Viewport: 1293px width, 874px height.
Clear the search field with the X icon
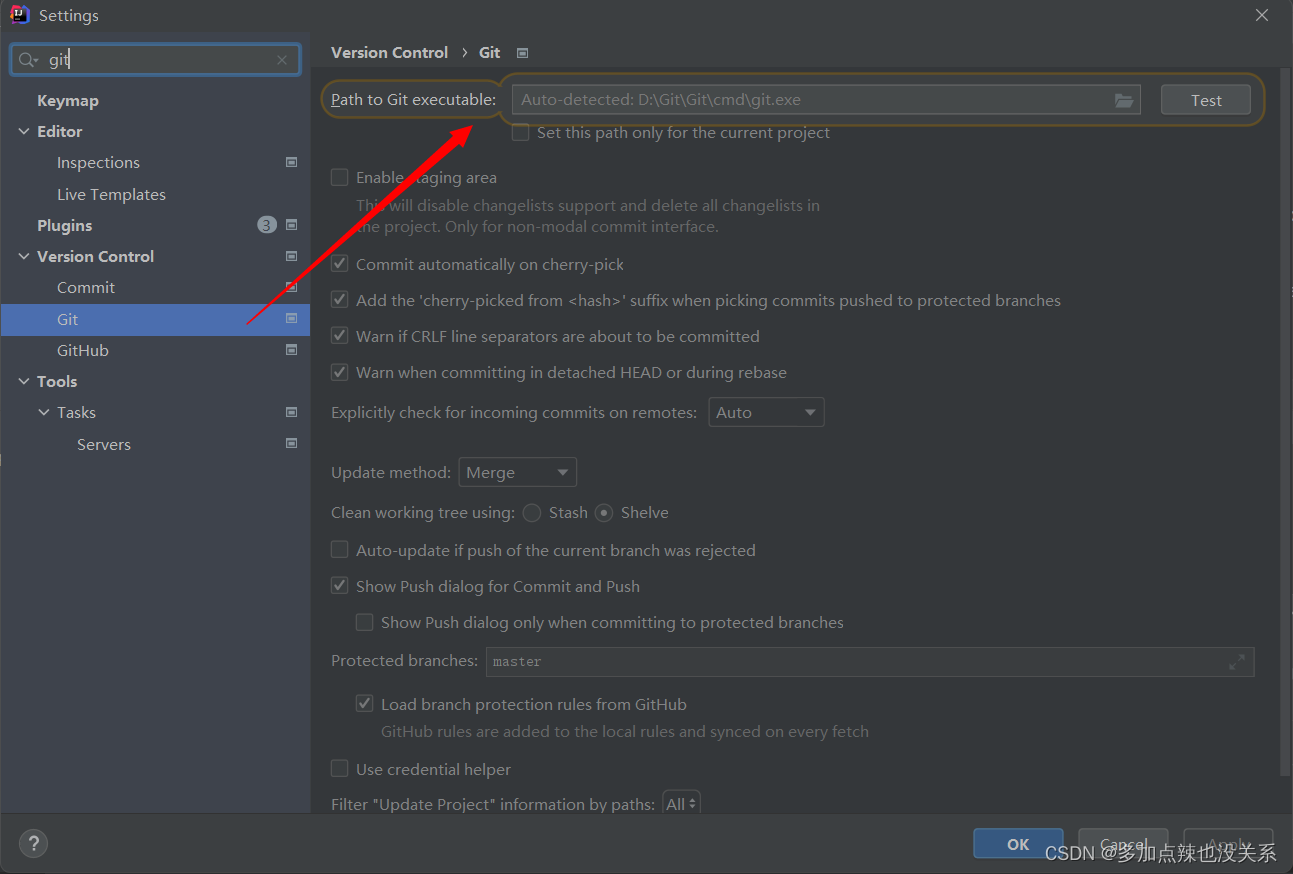(x=282, y=60)
